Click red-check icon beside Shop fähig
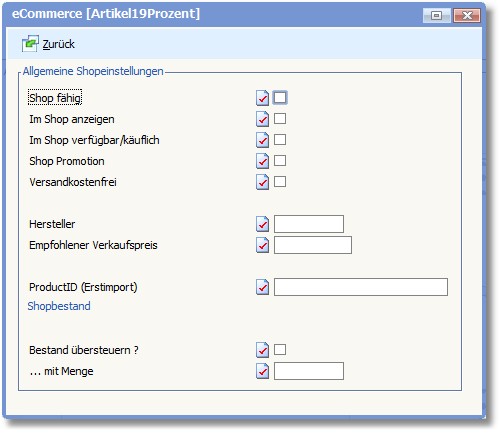Screen dimensions: 500x433 (x=262, y=98)
